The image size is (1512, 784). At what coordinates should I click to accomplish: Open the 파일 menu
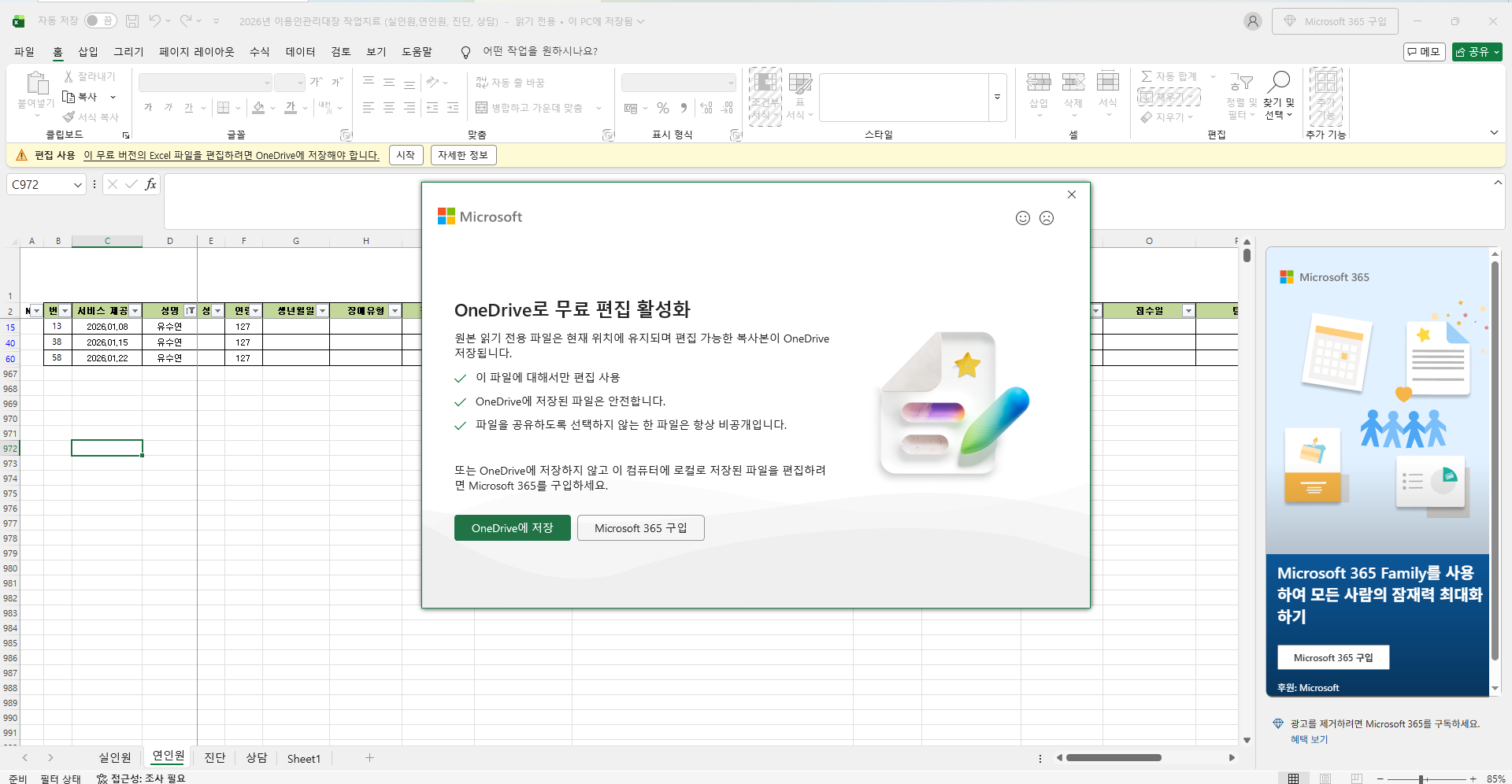tap(24, 52)
